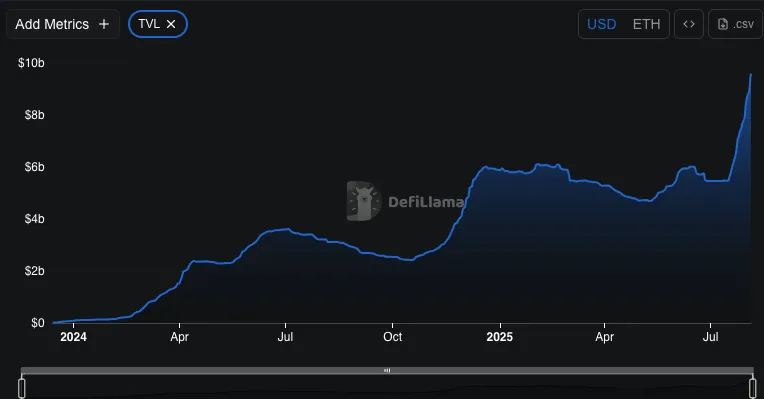Image resolution: width=764 pixels, height=399 pixels.
Task: Grab the right handle of the range slider
Action: coord(753,388)
